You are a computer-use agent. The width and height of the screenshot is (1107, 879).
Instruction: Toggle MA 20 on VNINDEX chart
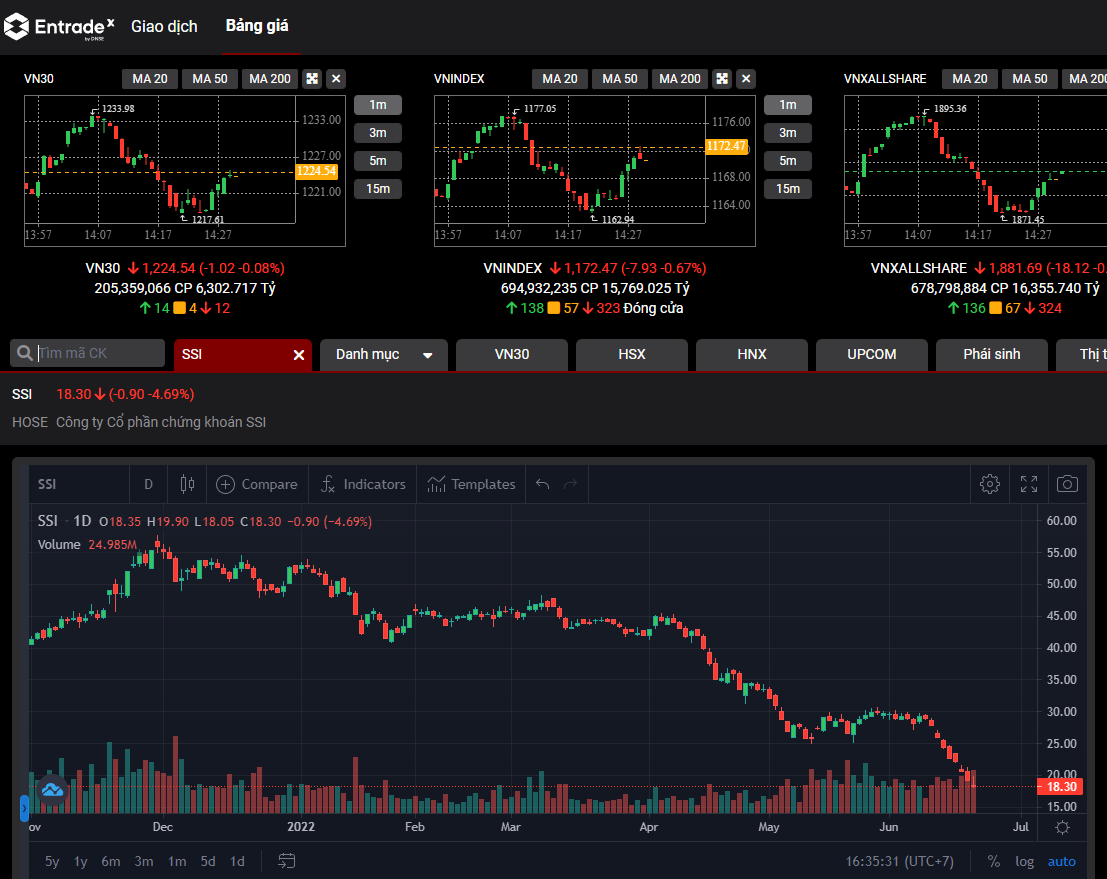pos(560,78)
